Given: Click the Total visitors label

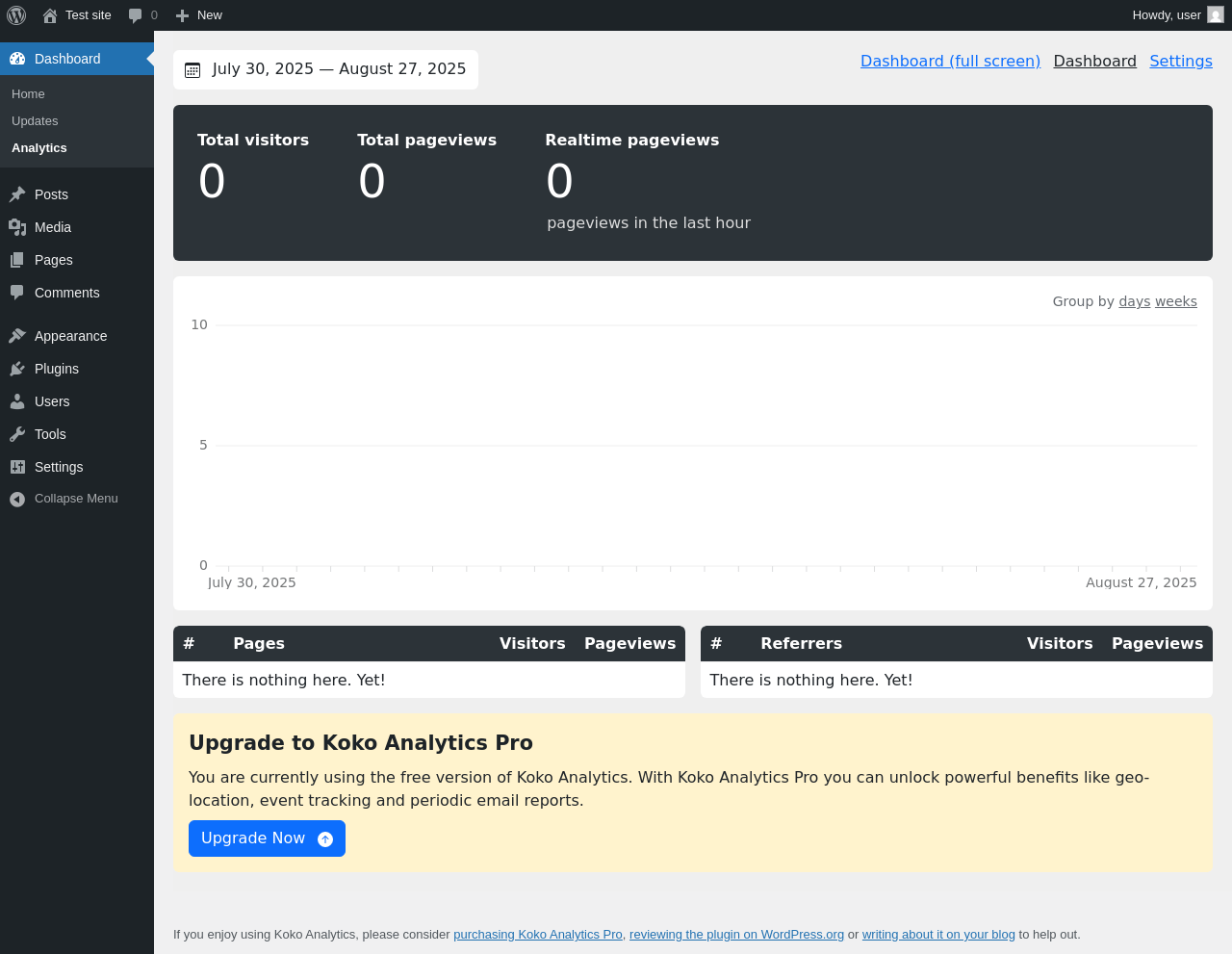Looking at the screenshot, I should point(253,140).
